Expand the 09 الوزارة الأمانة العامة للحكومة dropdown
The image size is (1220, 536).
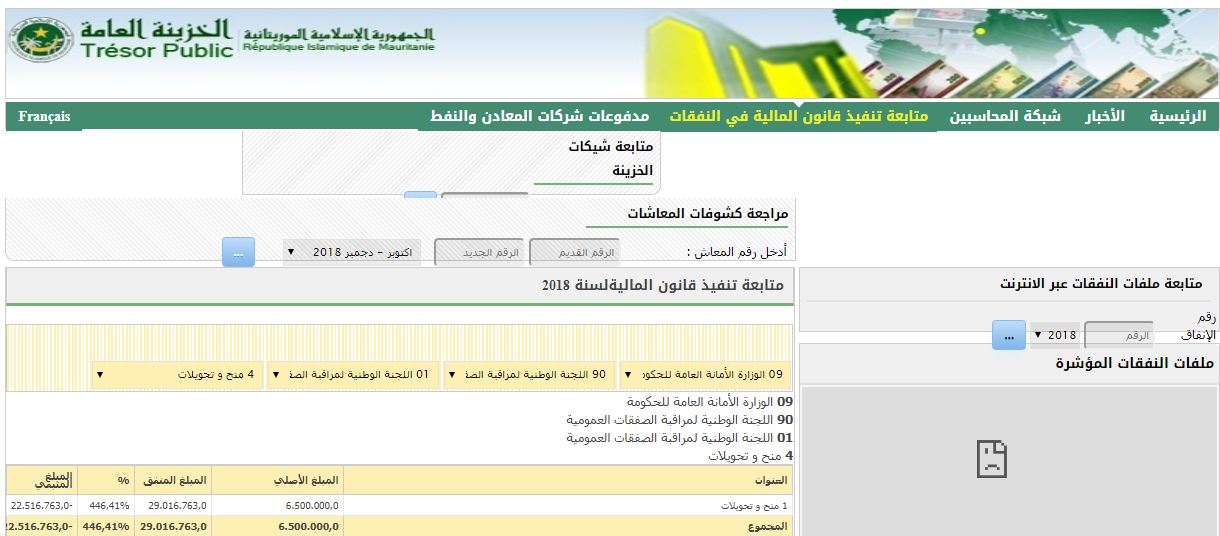tap(704, 375)
